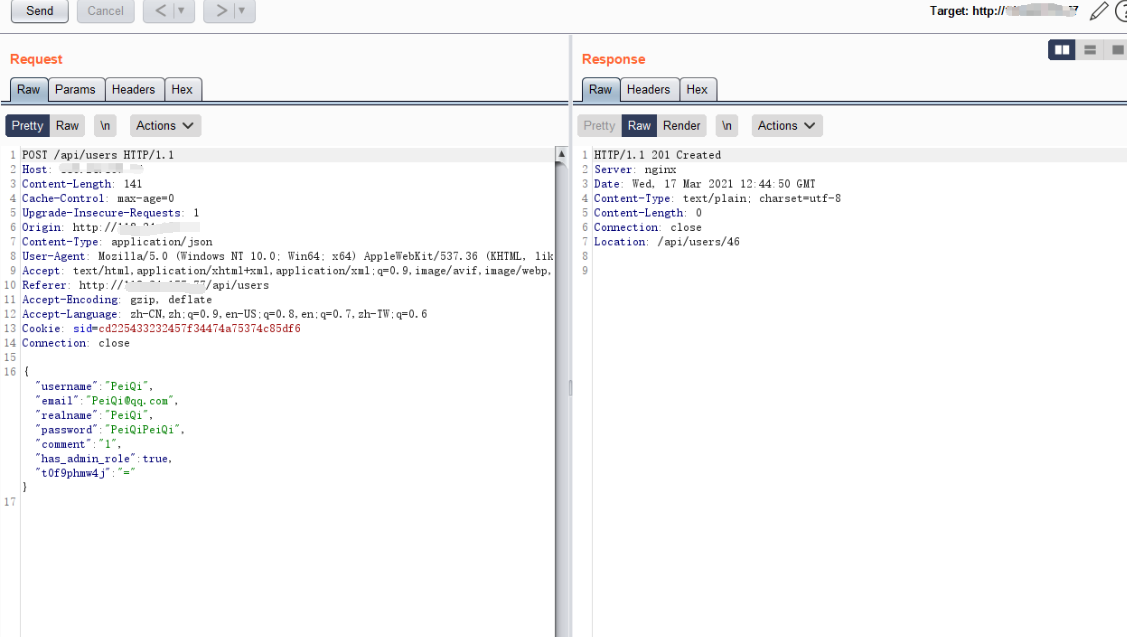The width and height of the screenshot is (1127, 637).
Task: Click the edit target pencil icon
Action: pos(1099,11)
